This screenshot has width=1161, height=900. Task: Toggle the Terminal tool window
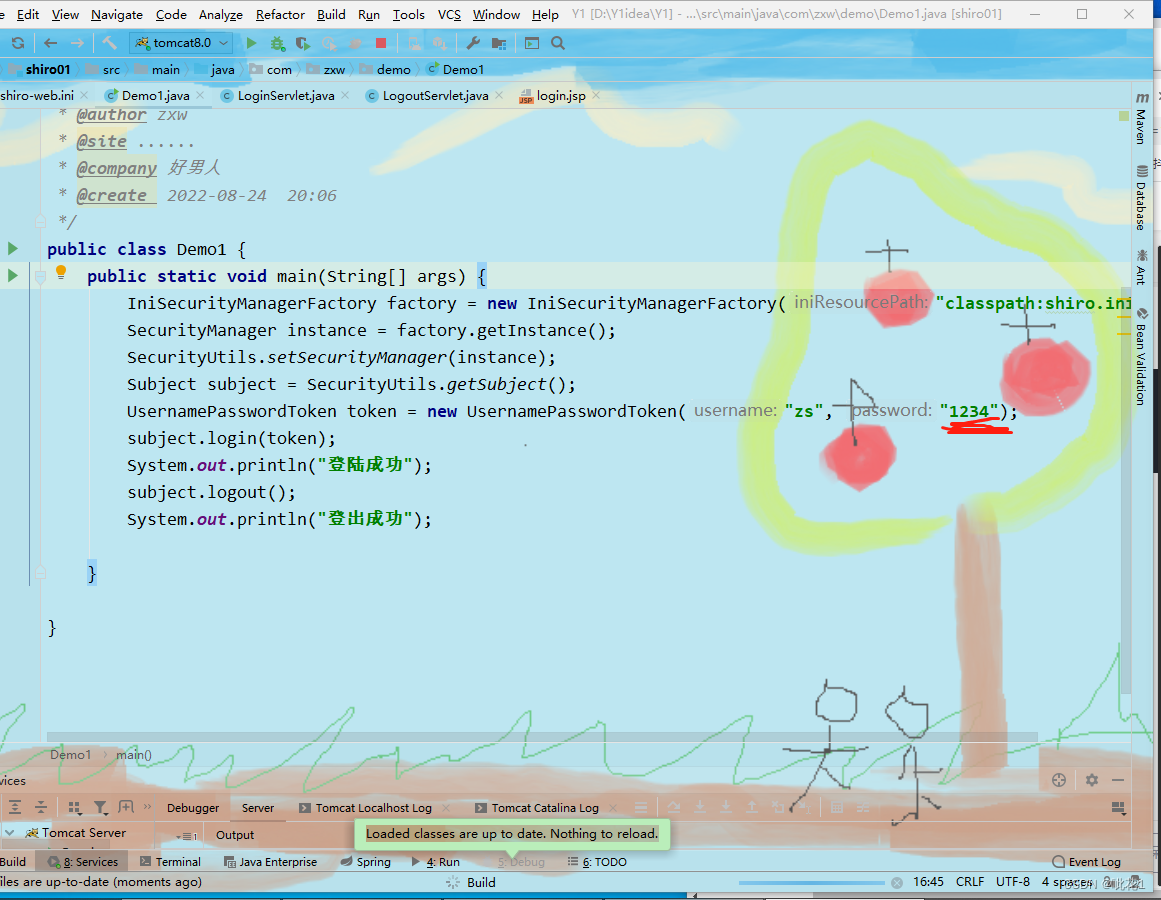pyautogui.click(x=170, y=862)
